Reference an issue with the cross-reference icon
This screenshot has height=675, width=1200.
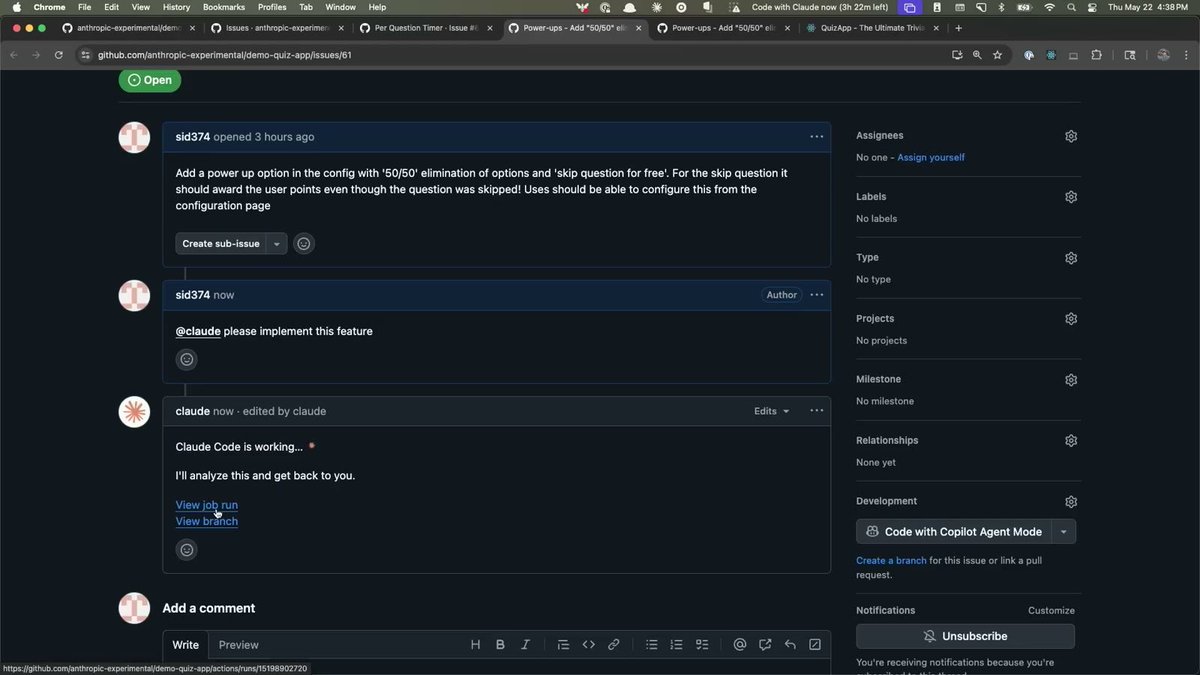point(765,645)
